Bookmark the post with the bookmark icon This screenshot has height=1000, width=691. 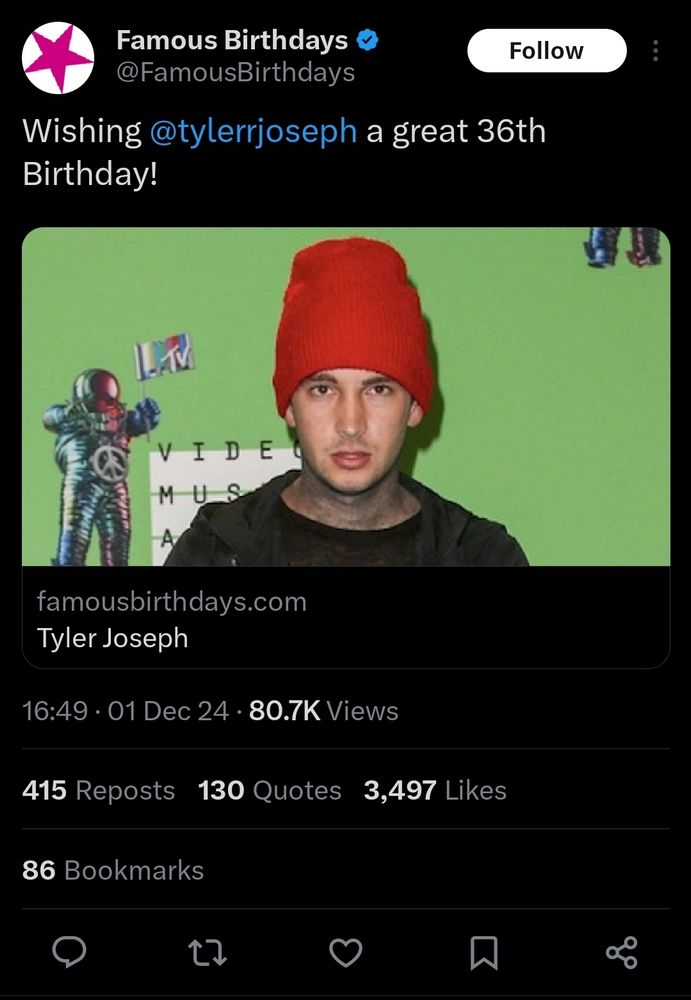(x=483, y=954)
